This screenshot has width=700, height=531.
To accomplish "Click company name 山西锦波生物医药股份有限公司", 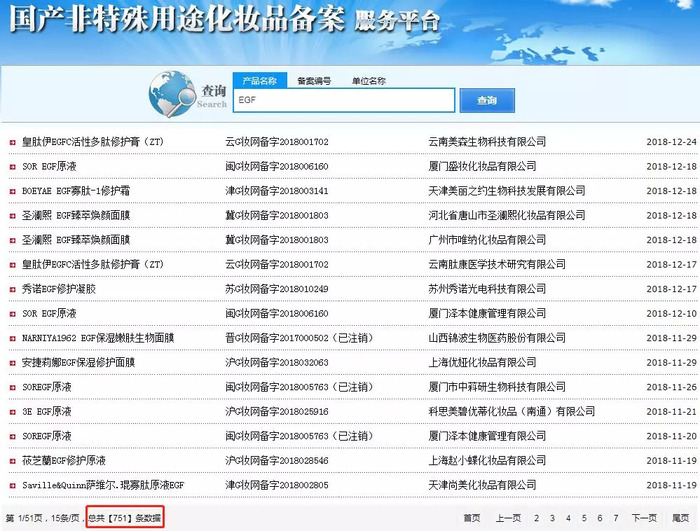I will (497, 338).
